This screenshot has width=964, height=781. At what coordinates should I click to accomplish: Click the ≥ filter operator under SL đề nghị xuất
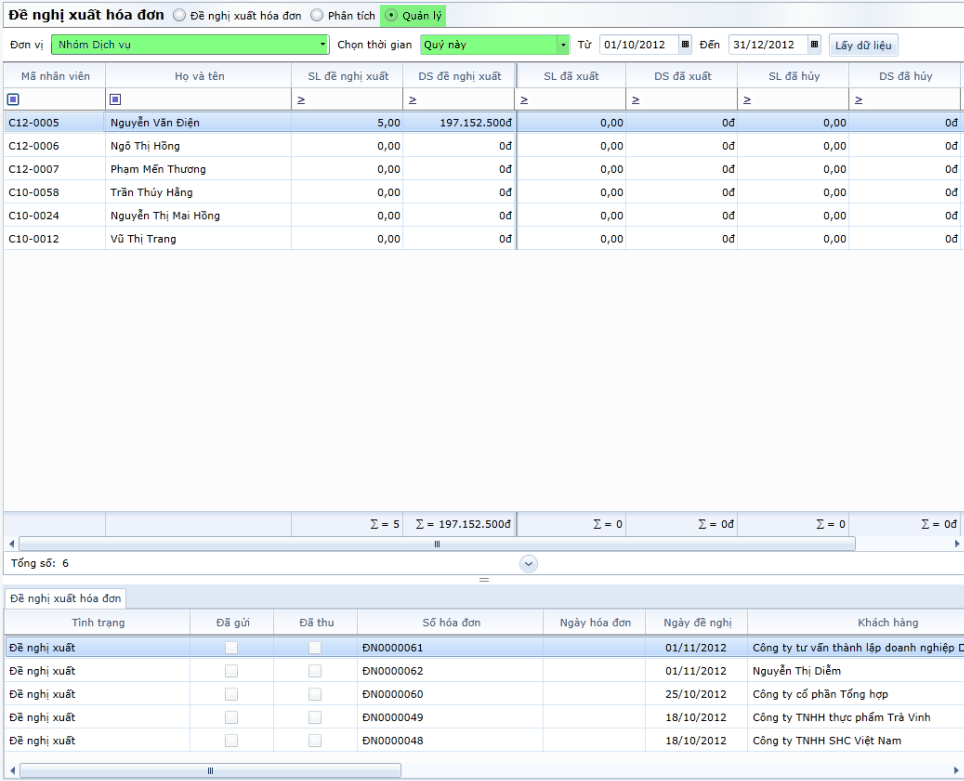point(301,100)
